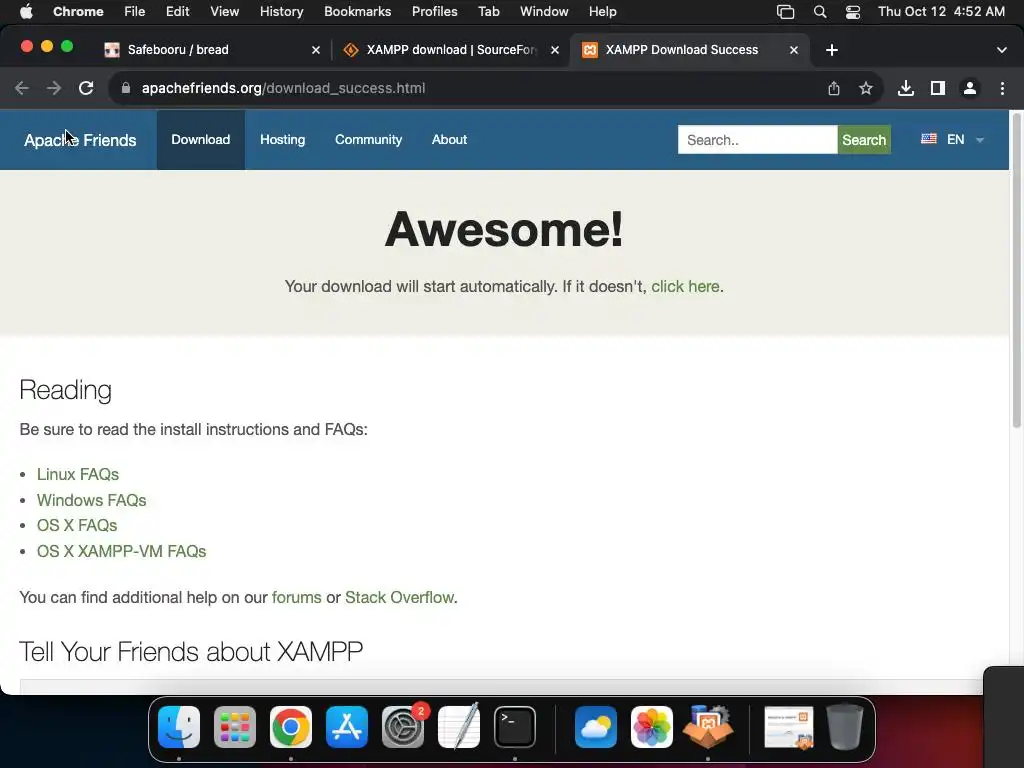Open XAMPP installer icon in dock
Viewport: 1024px width, 768px height.
pos(708,727)
